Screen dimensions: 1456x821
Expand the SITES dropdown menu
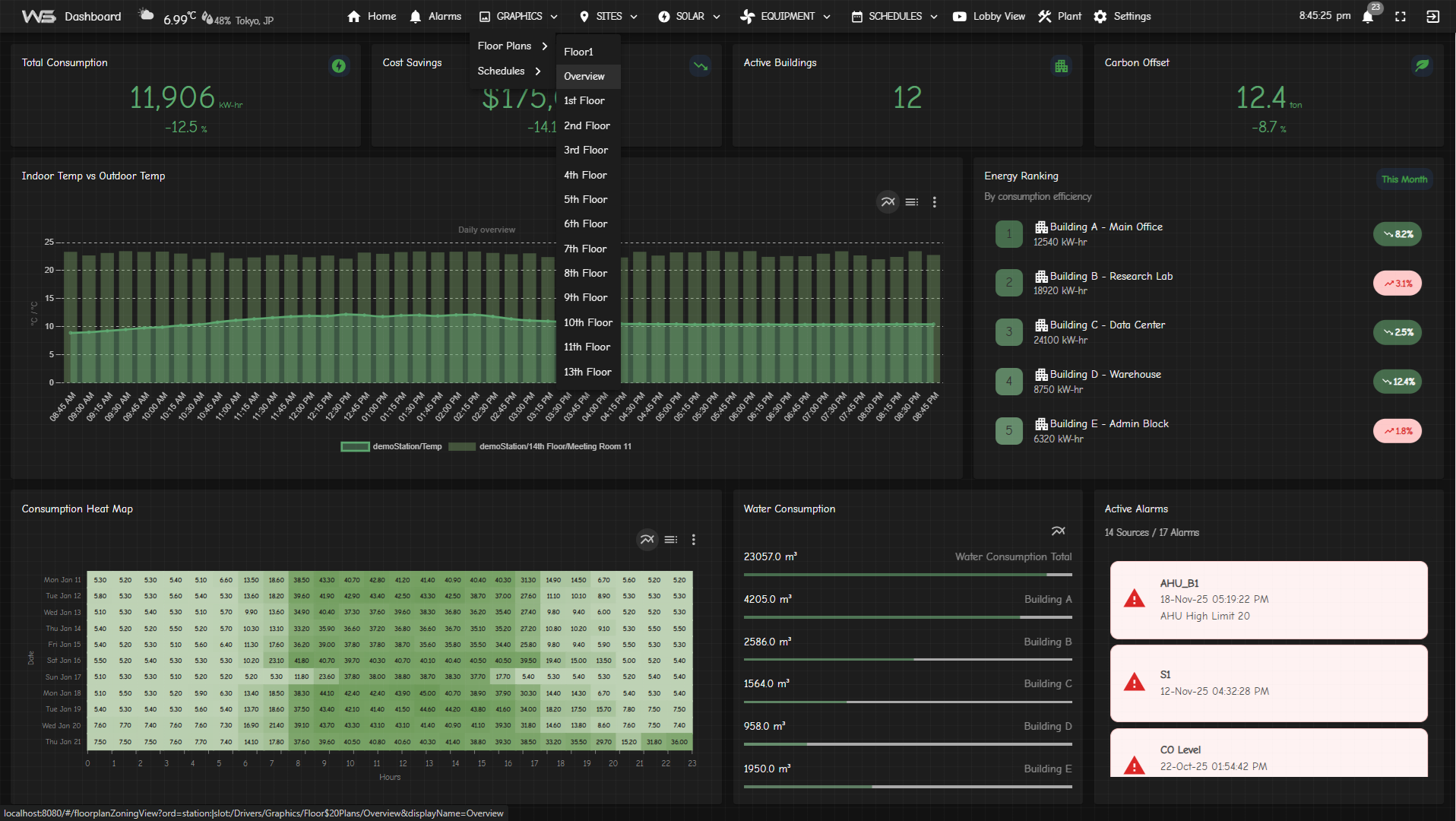(x=608, y=17)
